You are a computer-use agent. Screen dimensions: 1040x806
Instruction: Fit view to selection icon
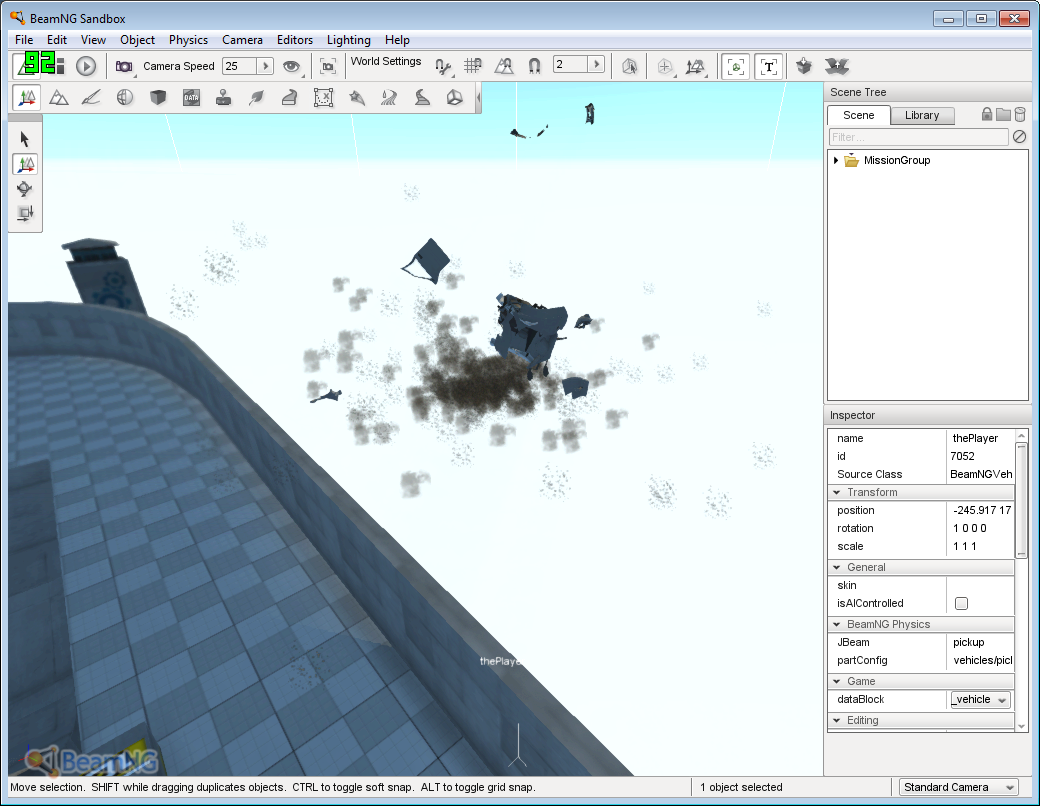[x=328, y=66]
